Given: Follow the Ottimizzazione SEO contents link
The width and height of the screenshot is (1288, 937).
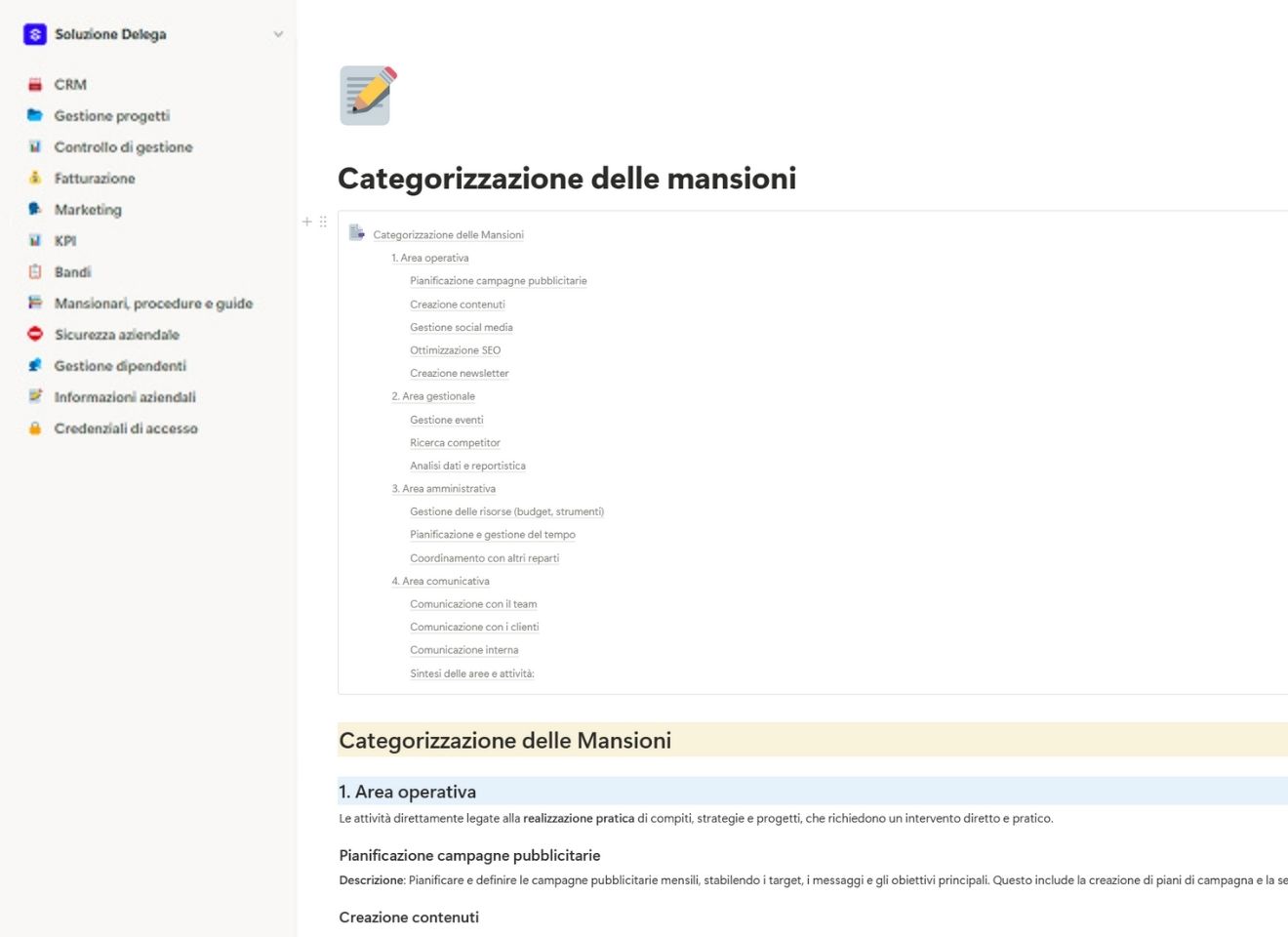Looking at the screenshot, I should click(x=455, y=349).
